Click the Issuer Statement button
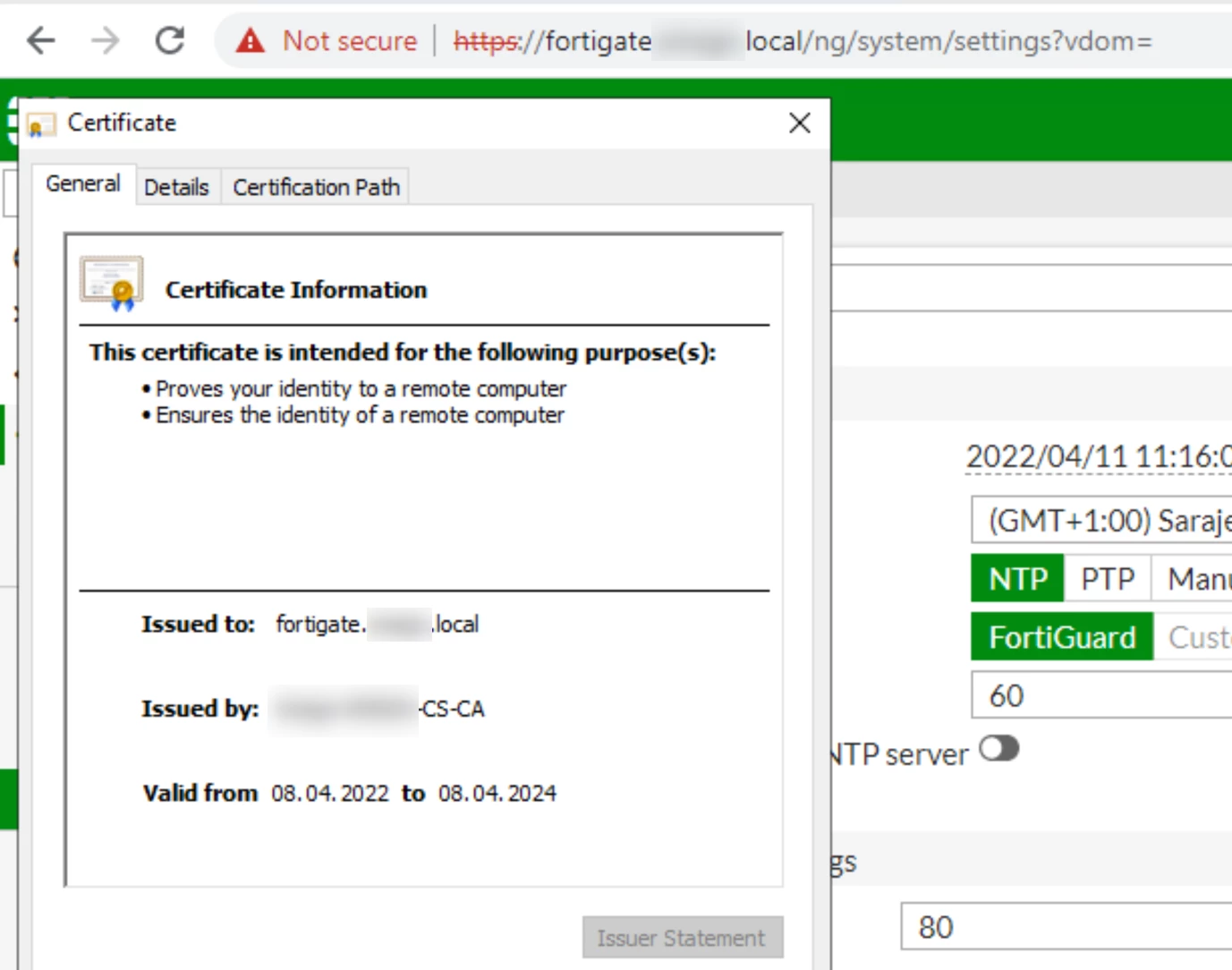The image size is (1232, 970). [x=682, y=938]
